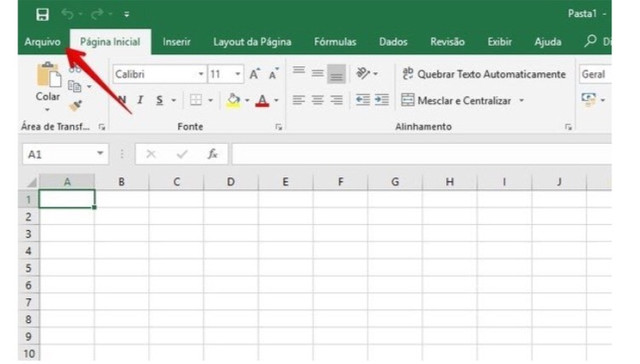The height and width of the screenshot is (364, 640).
Task: Apply the yellow fill color bucket
Action: coord(233,100)
